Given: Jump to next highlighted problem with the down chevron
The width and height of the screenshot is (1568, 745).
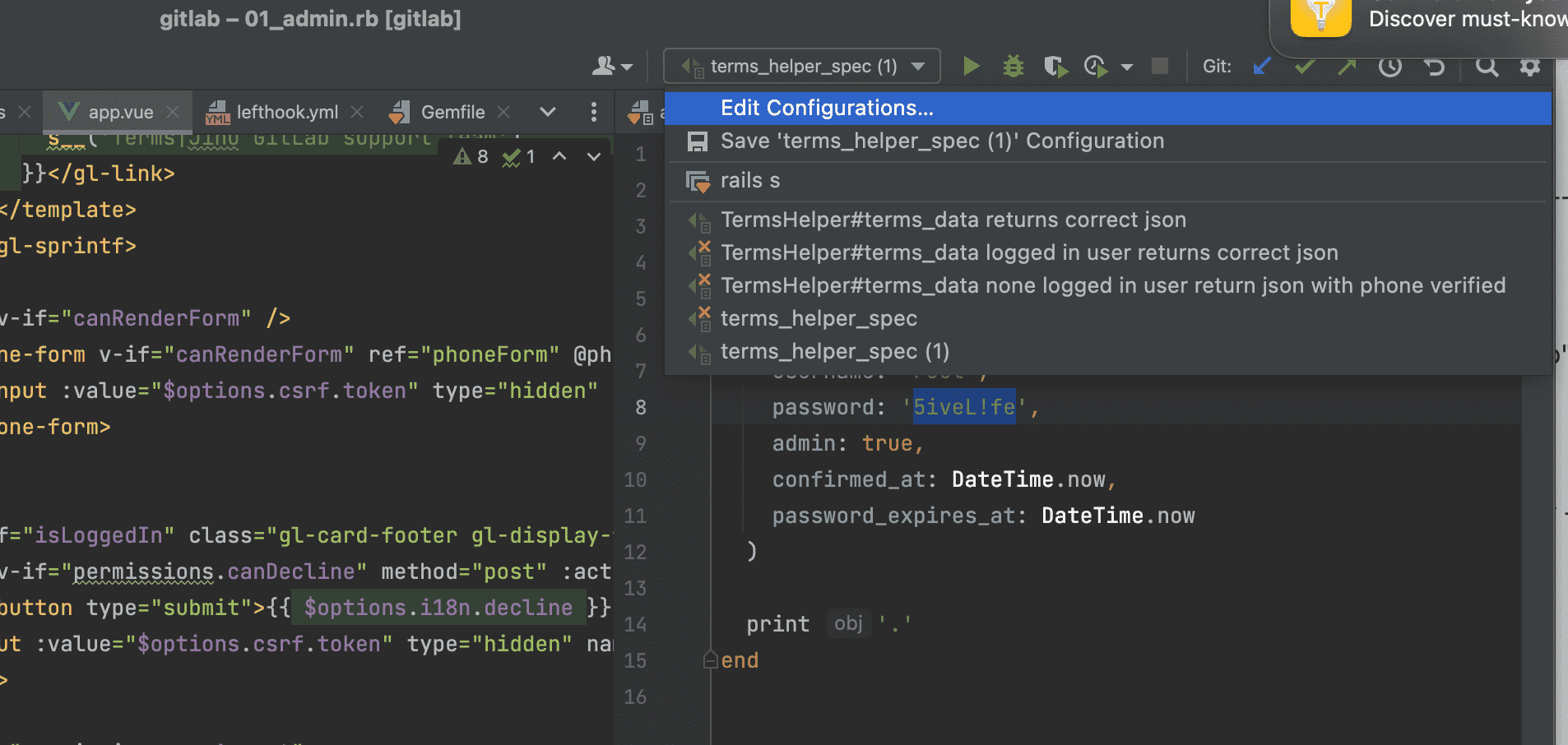Looking at the screenshot, I should 594,156.
